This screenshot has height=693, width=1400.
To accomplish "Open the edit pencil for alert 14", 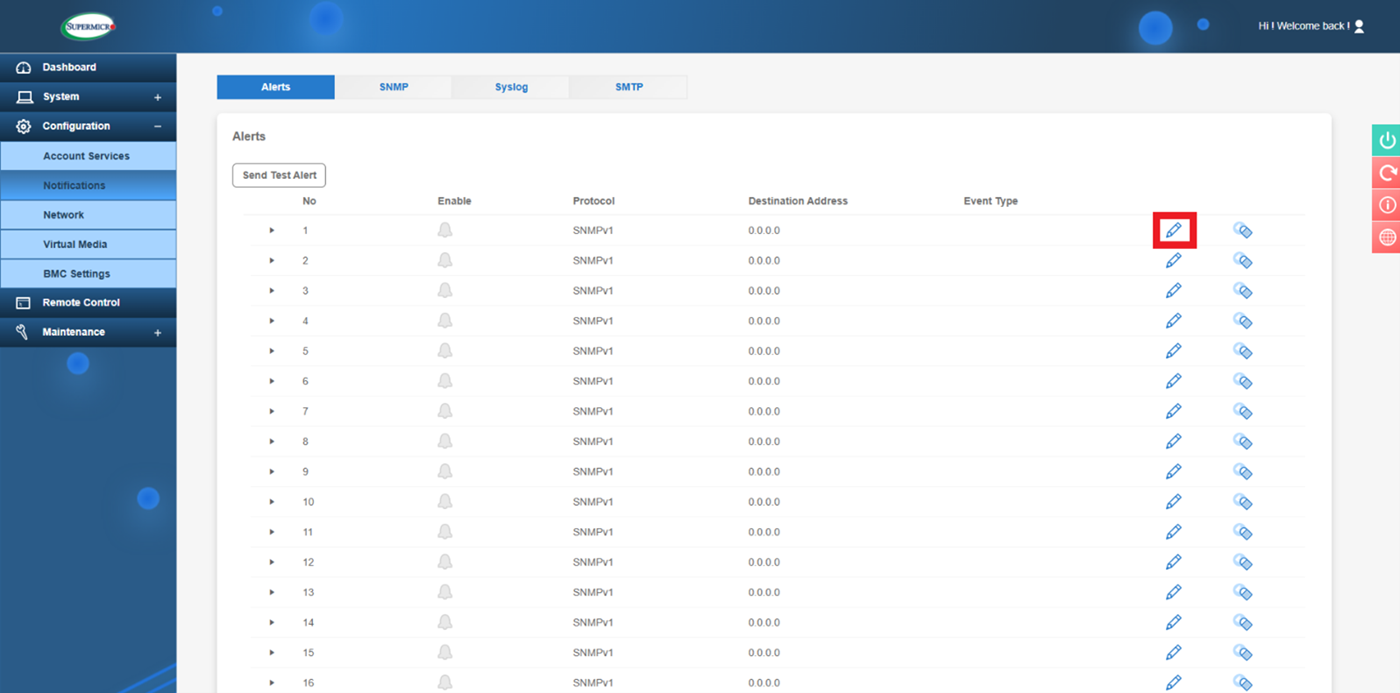I will click(x=1174, y=622).
